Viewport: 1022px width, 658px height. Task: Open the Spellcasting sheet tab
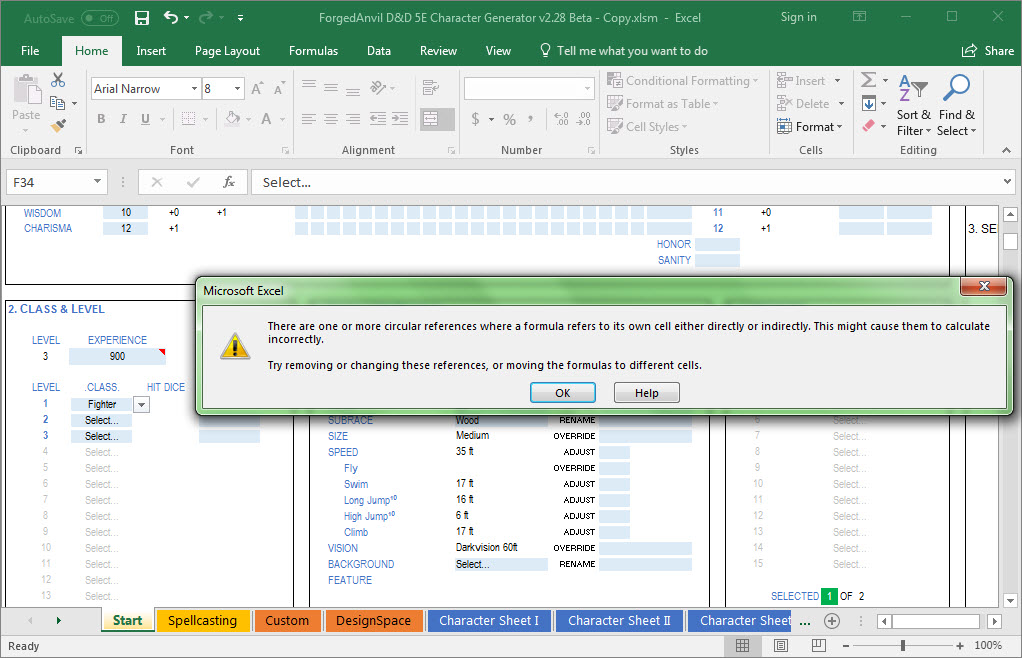pos(203,620)
